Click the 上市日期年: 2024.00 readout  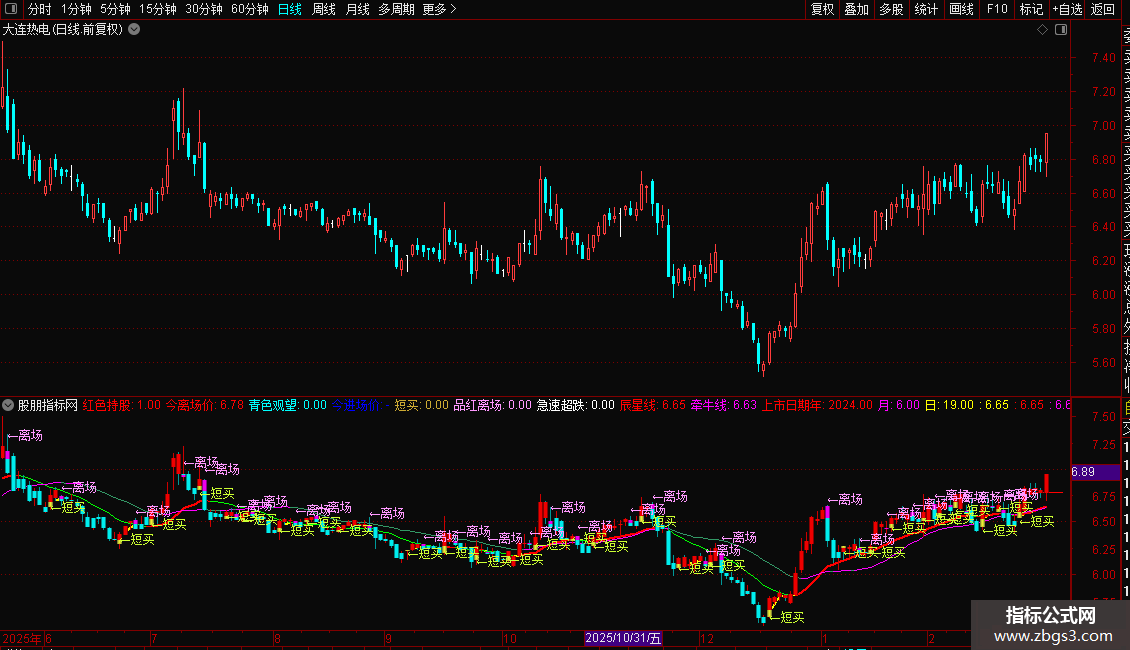(817, 405)
